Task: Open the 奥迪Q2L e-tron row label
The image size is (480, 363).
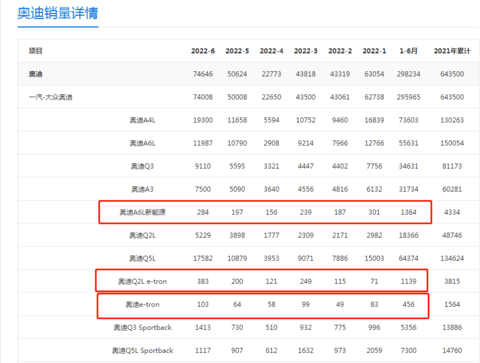Action: pyautogui.click(x=142, y=281)
